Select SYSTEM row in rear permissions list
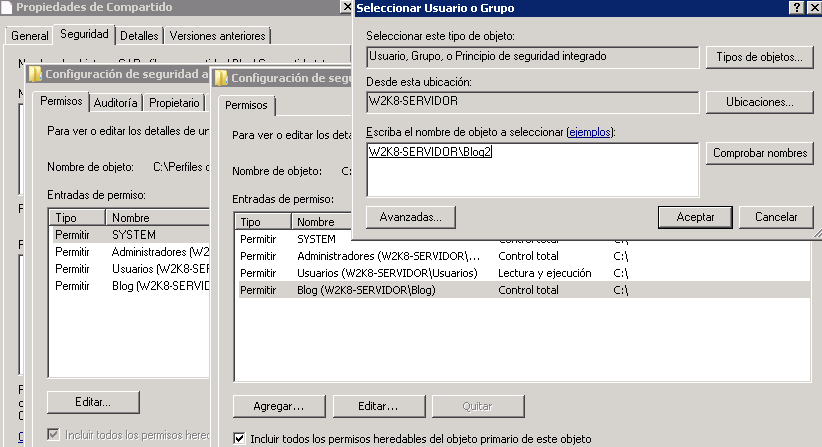822x447 pixels. pos(129,235)
